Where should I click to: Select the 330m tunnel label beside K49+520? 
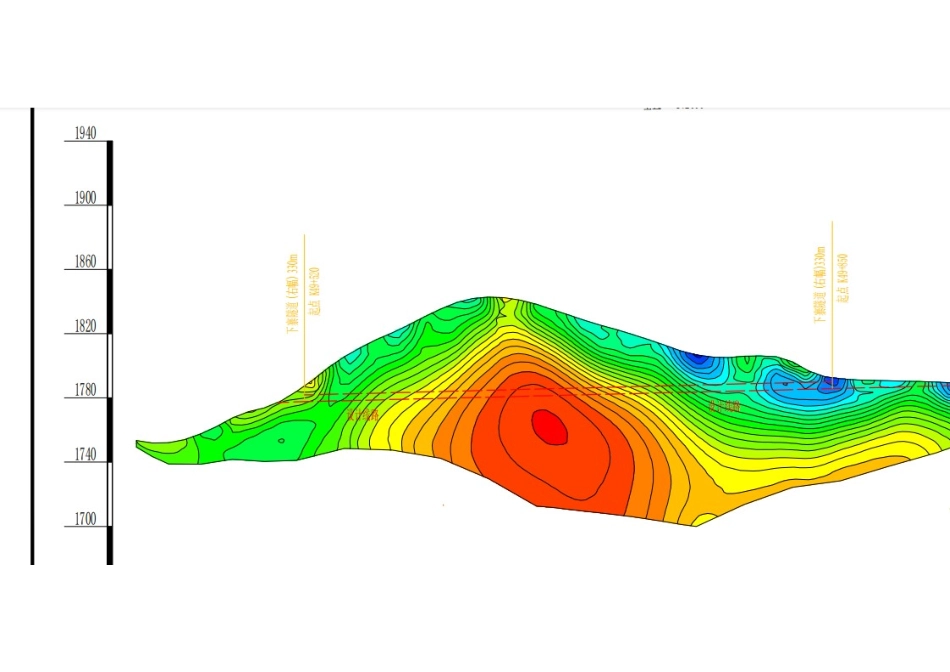293,294
